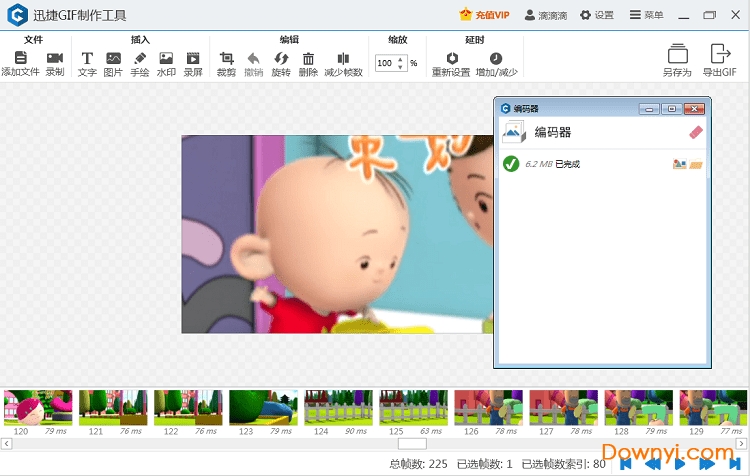This screenshot has width=750, height=476.
Task: Open the 菜单 menu
Action: [x=646, y=15]
